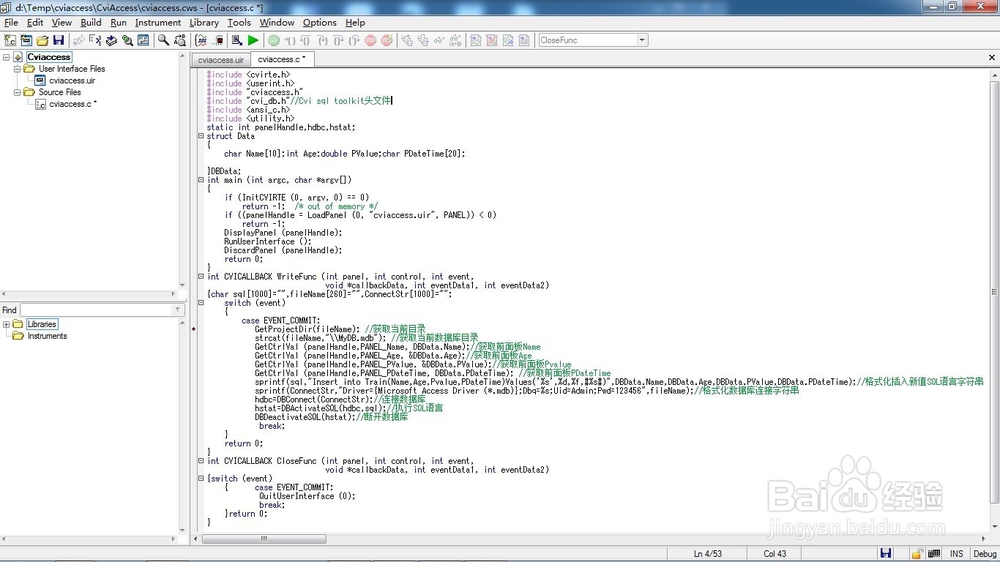This screenshot has height=562, width=1000.
Task: Open the View menu
Action: (61, 22)
